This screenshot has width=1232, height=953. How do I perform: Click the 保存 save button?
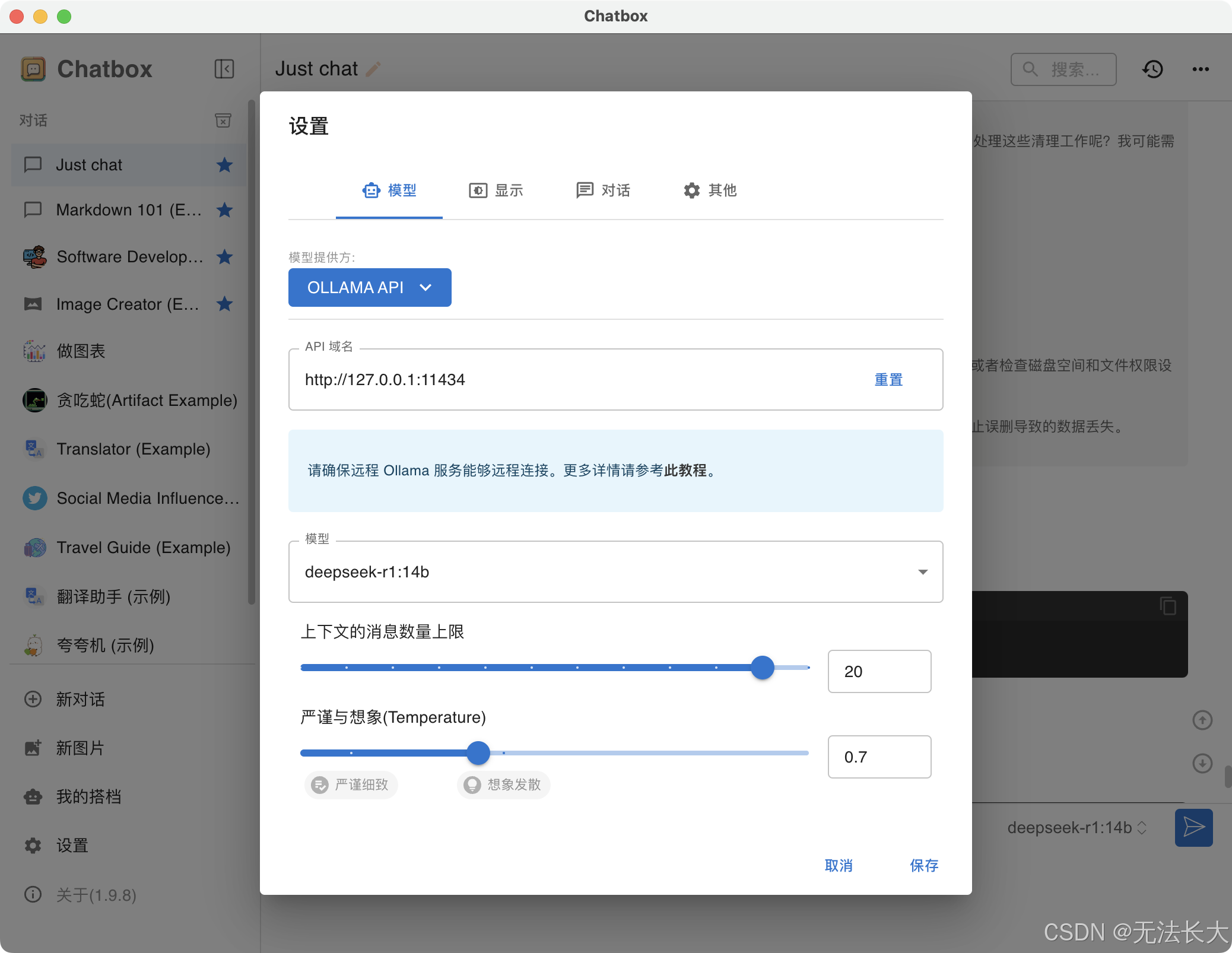(924, 866)
